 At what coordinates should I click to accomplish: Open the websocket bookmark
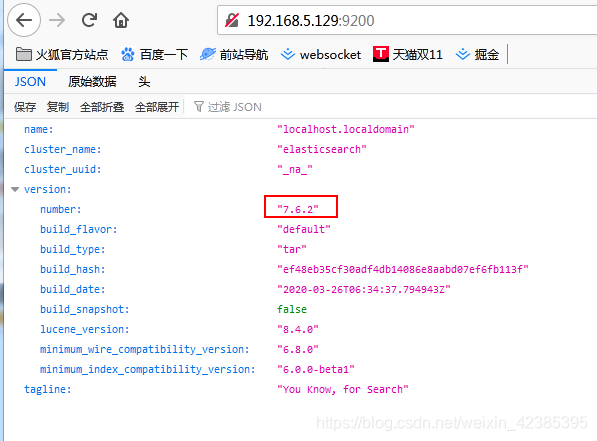pyautogui.click(x=321, y=54)
